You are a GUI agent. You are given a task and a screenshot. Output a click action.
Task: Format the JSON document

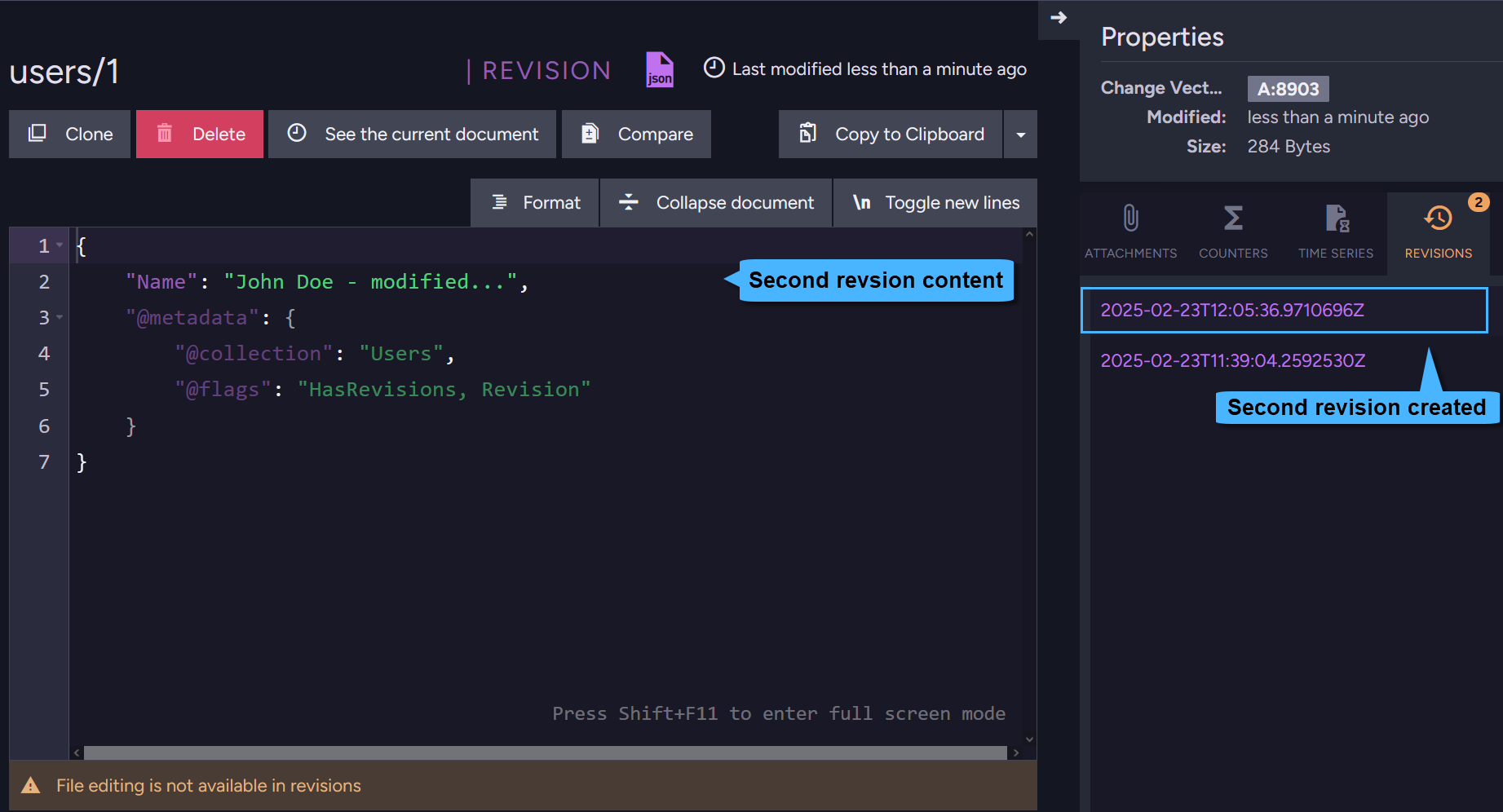tap(534, 202)
